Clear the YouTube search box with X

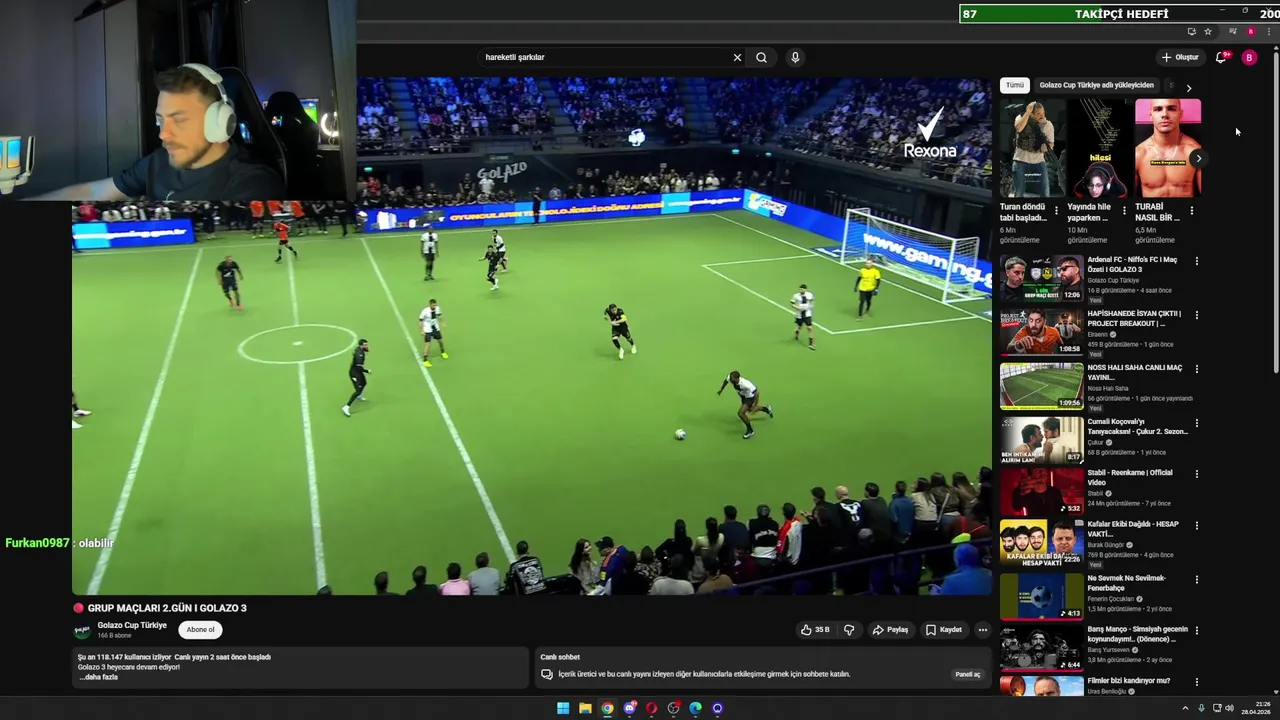coord(737,57)
